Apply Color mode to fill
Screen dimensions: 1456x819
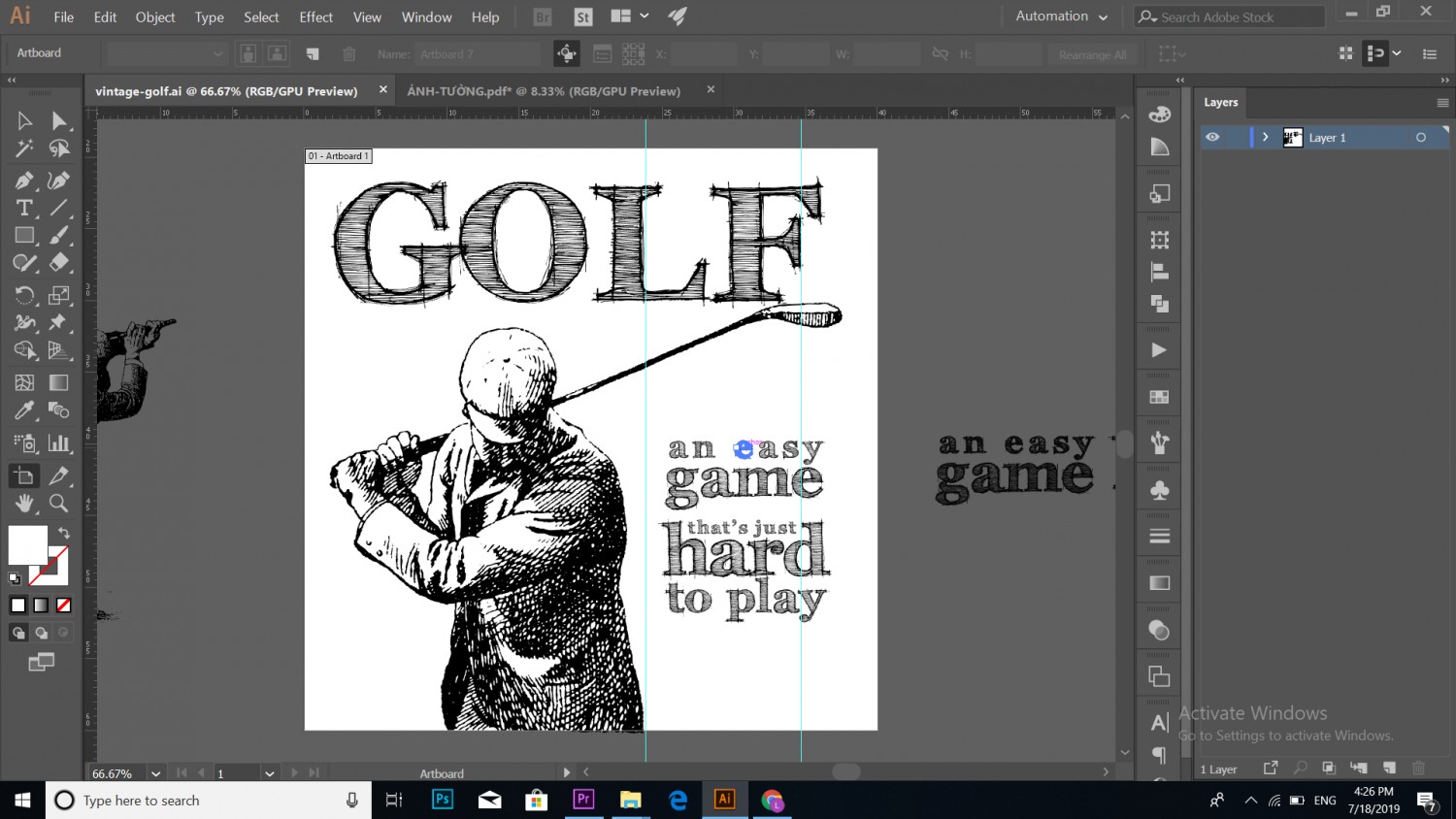coord(18,606)
